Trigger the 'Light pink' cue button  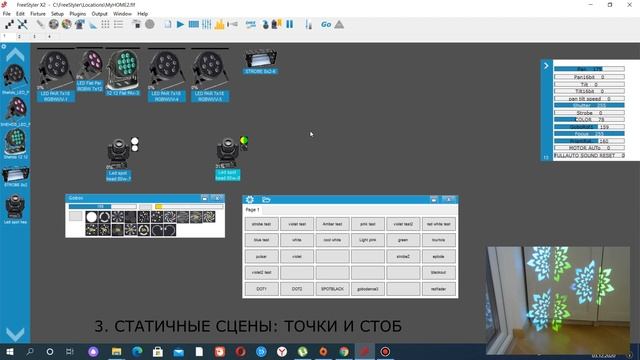coord(367,240)
